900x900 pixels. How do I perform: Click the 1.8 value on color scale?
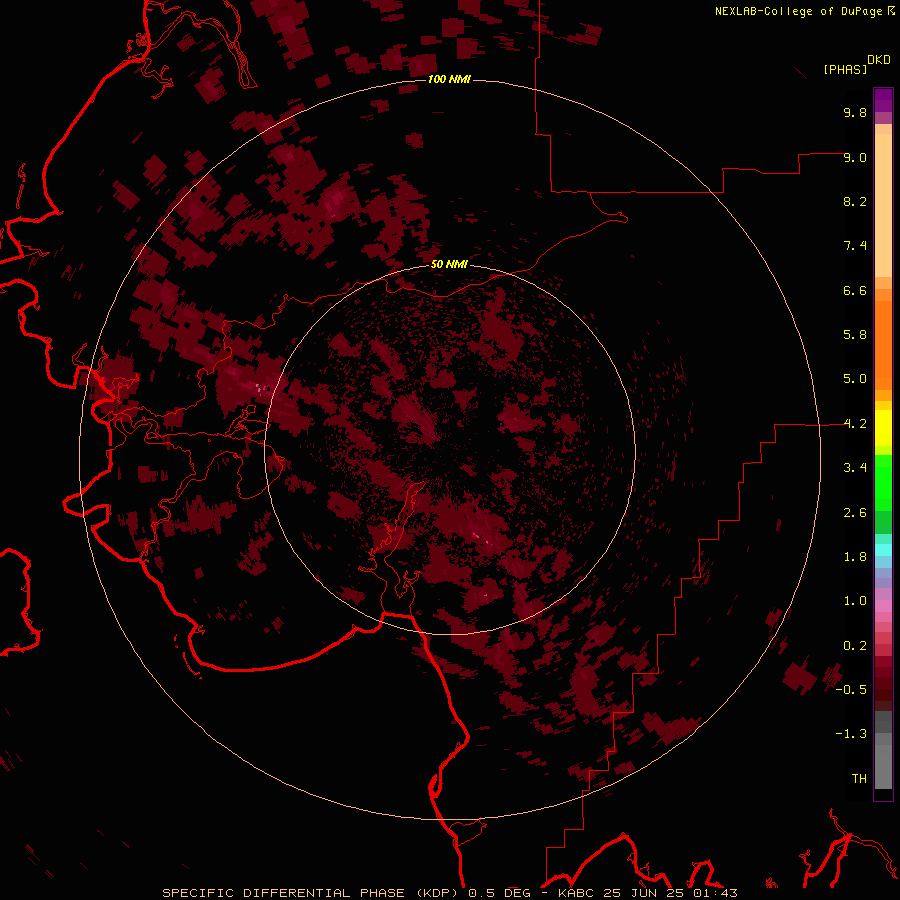coord(855,557)
